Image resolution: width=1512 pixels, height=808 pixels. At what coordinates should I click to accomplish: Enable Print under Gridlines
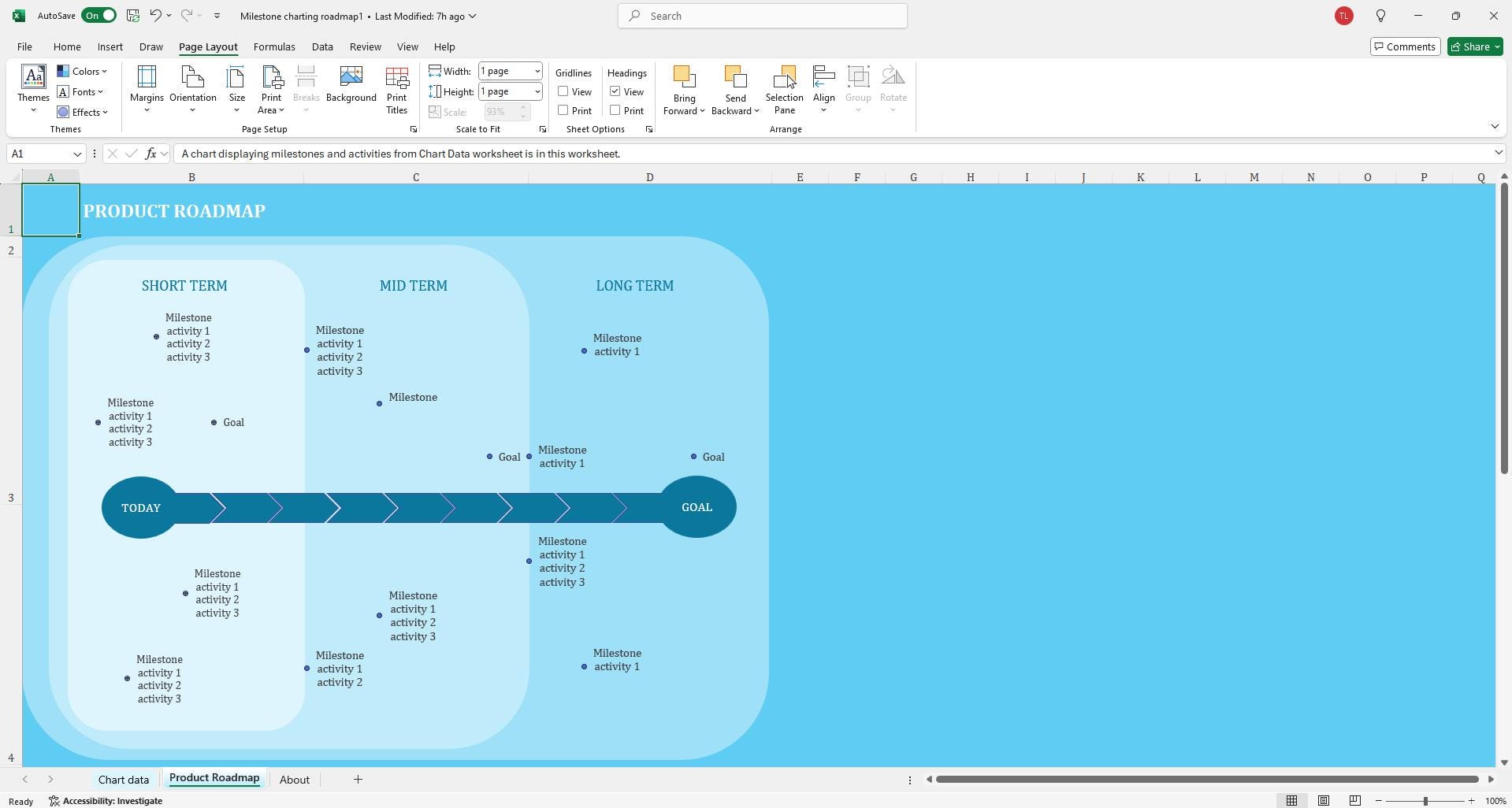[563, 110]
